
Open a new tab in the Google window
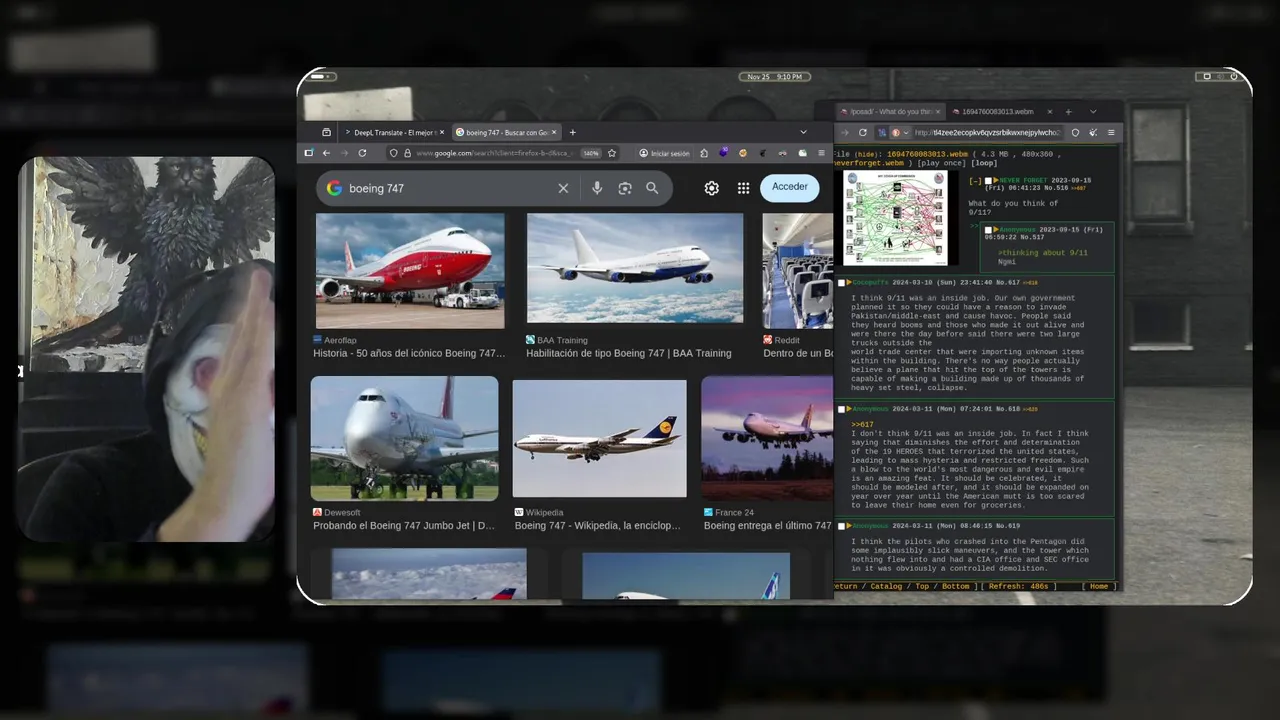573,132
